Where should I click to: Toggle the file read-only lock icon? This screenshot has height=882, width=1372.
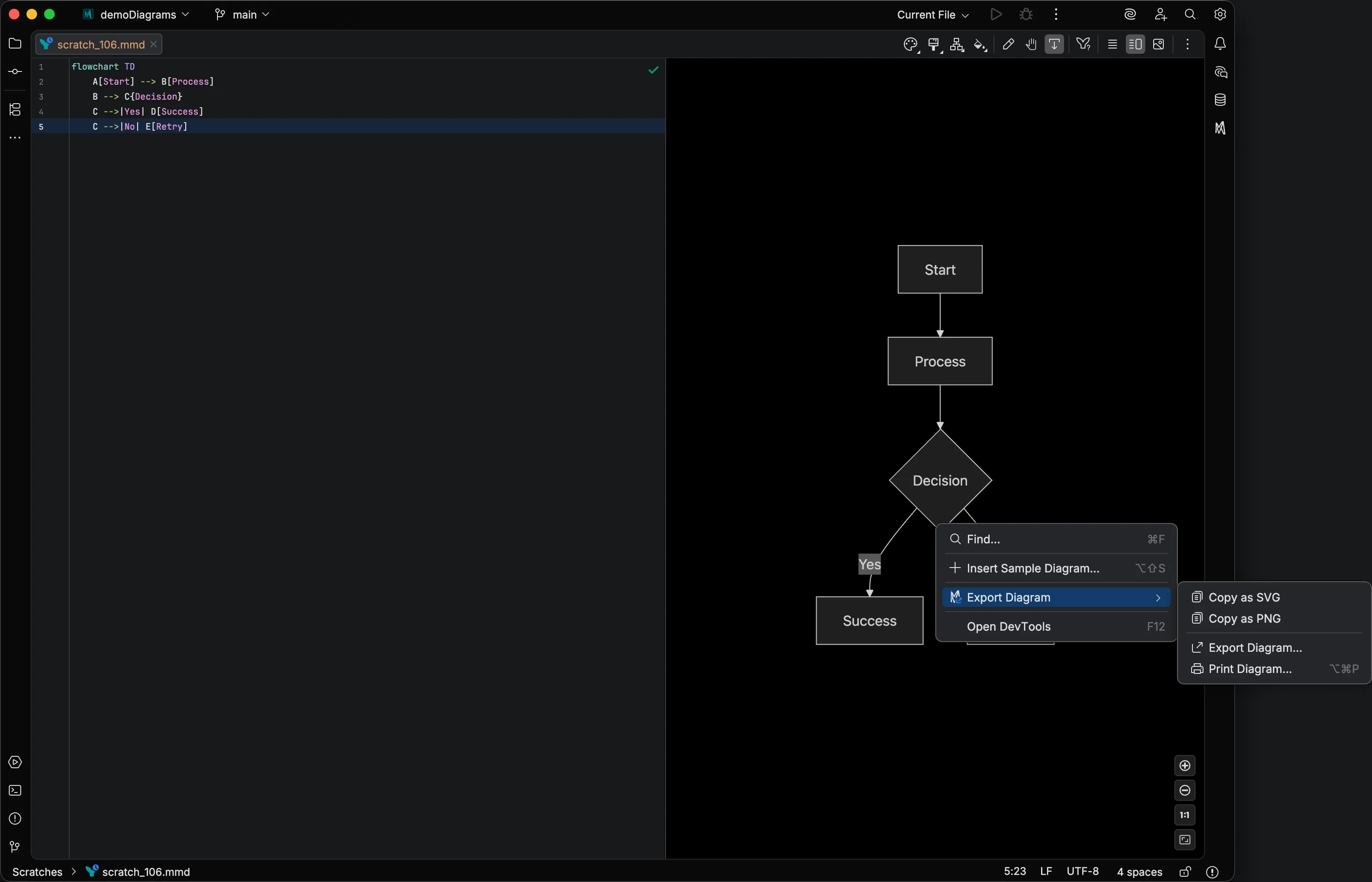[1185, 872]
